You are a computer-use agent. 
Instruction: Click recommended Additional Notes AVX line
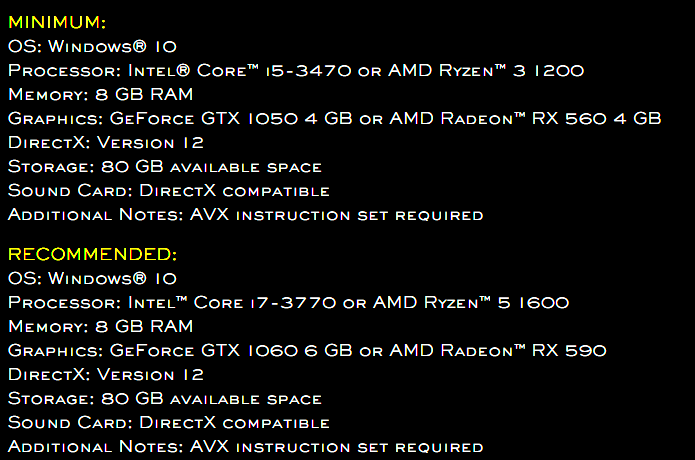[246, 447]
